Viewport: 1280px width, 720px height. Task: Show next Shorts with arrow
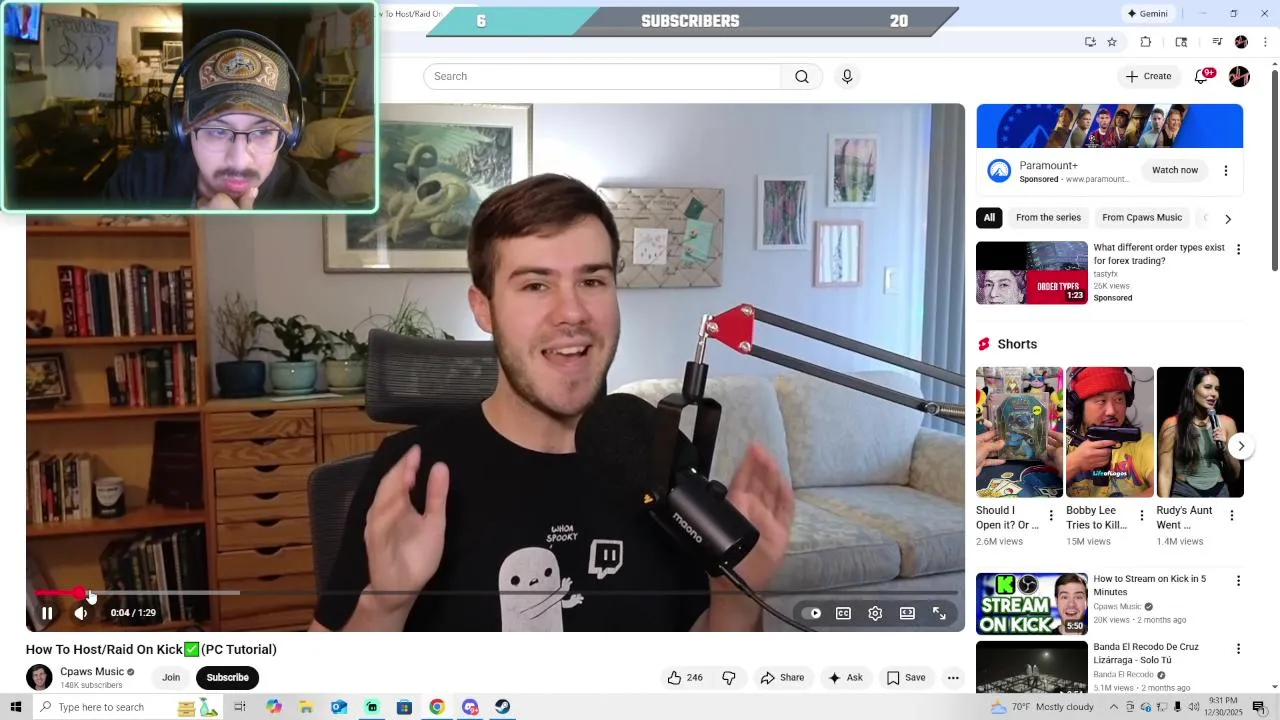(1240, 446)
